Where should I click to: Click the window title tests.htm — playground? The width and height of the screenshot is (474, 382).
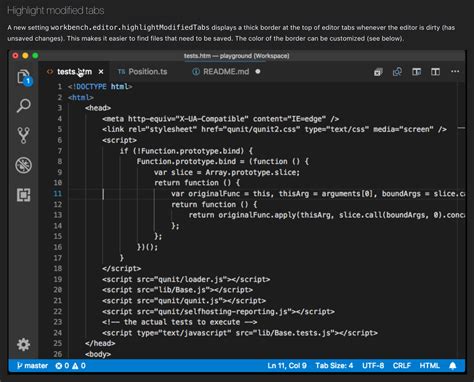tap(236, 56)
